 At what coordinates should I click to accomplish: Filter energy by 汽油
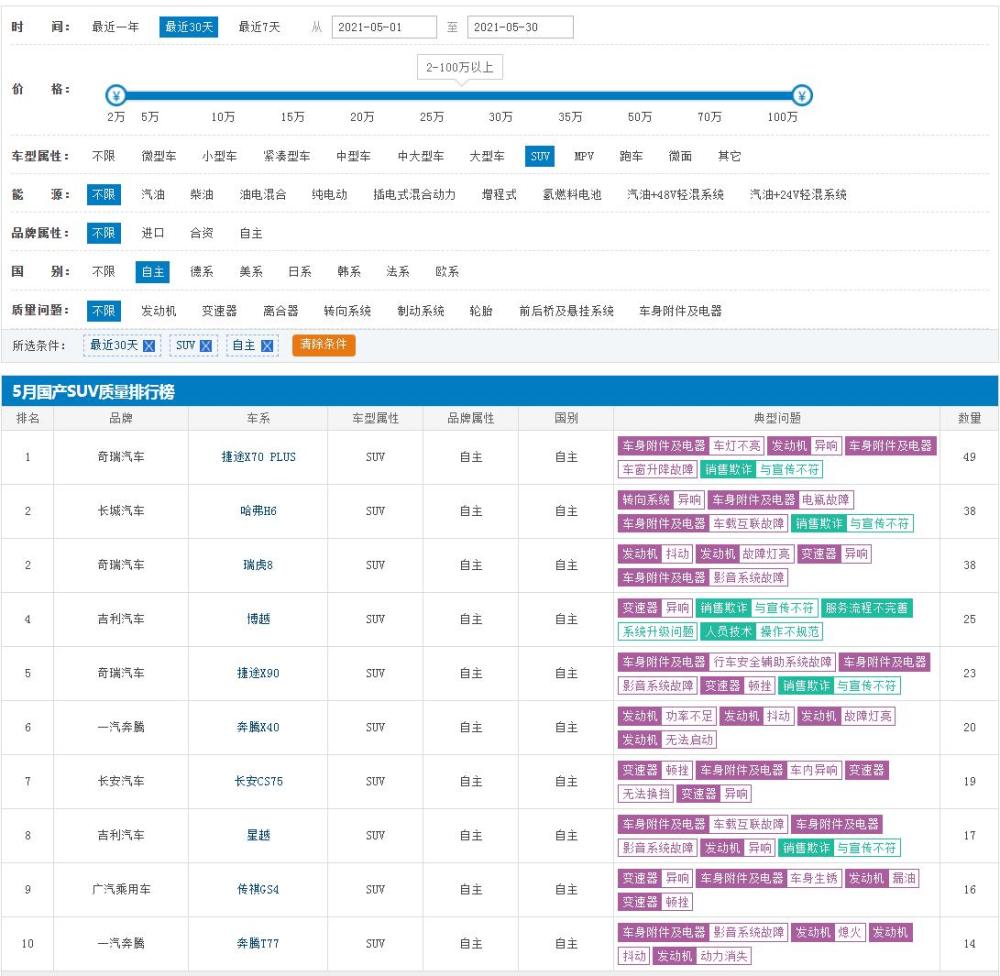152,195
